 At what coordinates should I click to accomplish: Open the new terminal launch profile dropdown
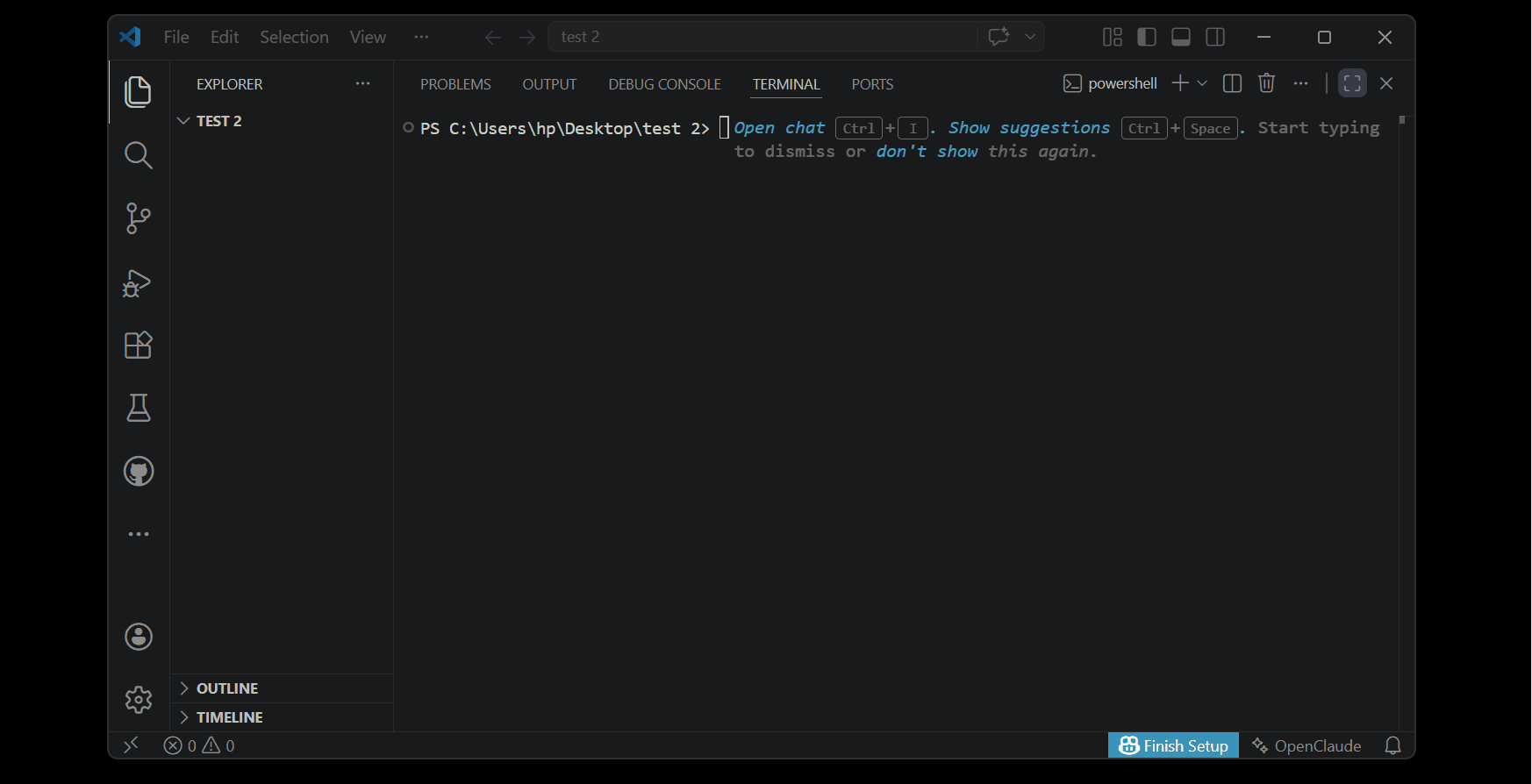(x=1203, y=83)
